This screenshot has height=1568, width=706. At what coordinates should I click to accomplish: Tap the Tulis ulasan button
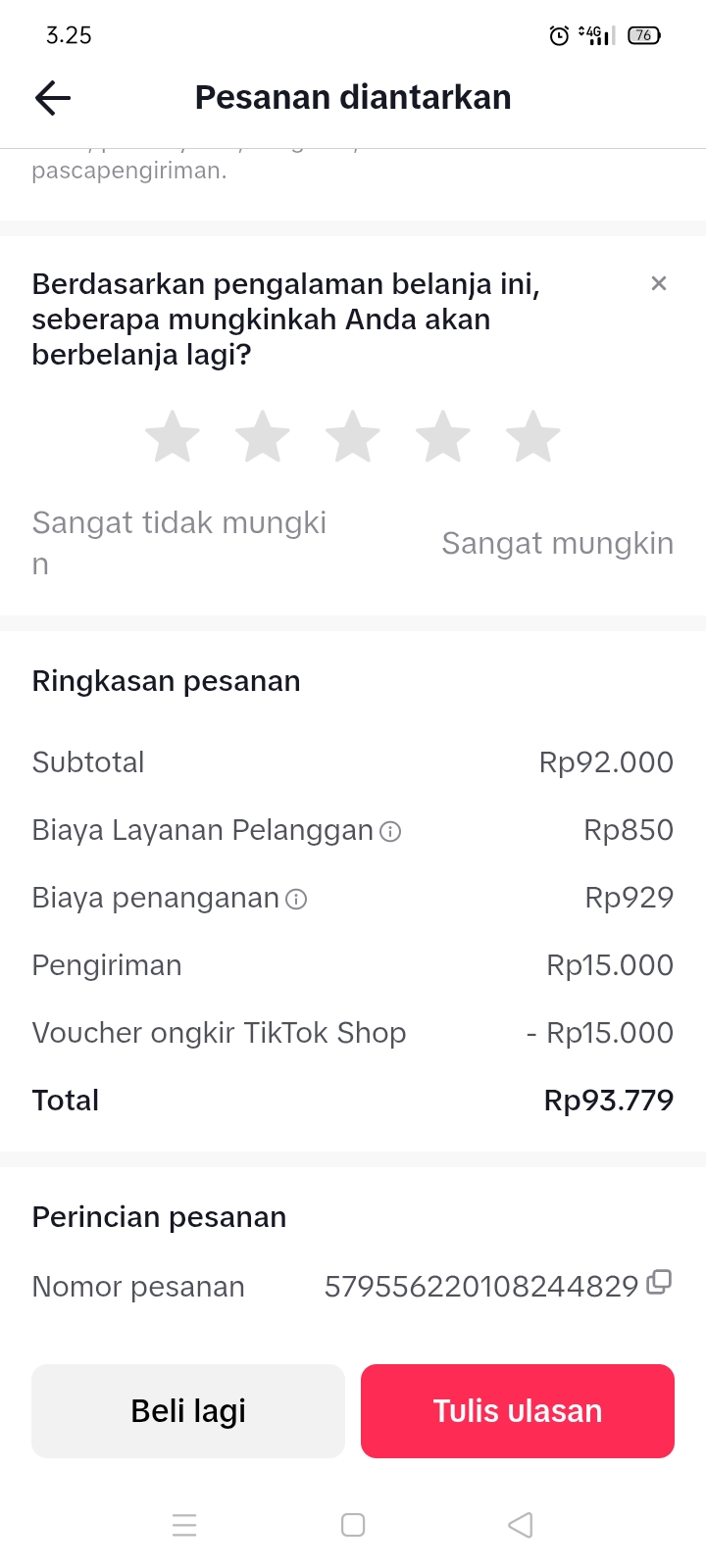pyautogui.click(x=518, y=1411)
